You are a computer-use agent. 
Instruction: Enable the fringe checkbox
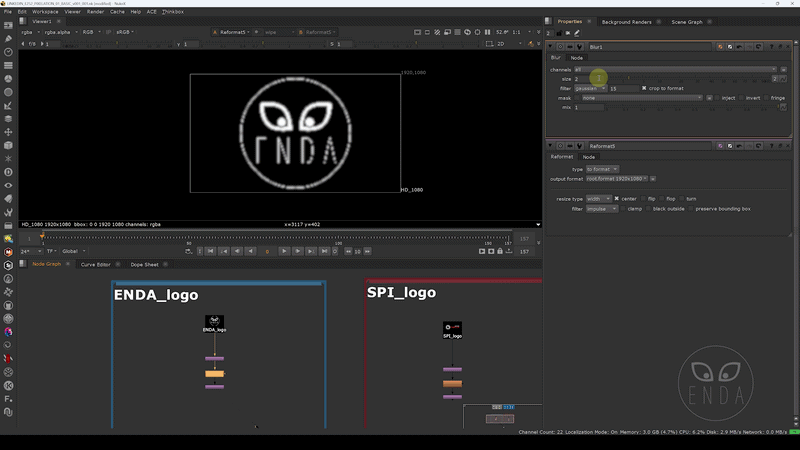click(x=766, y=98)
